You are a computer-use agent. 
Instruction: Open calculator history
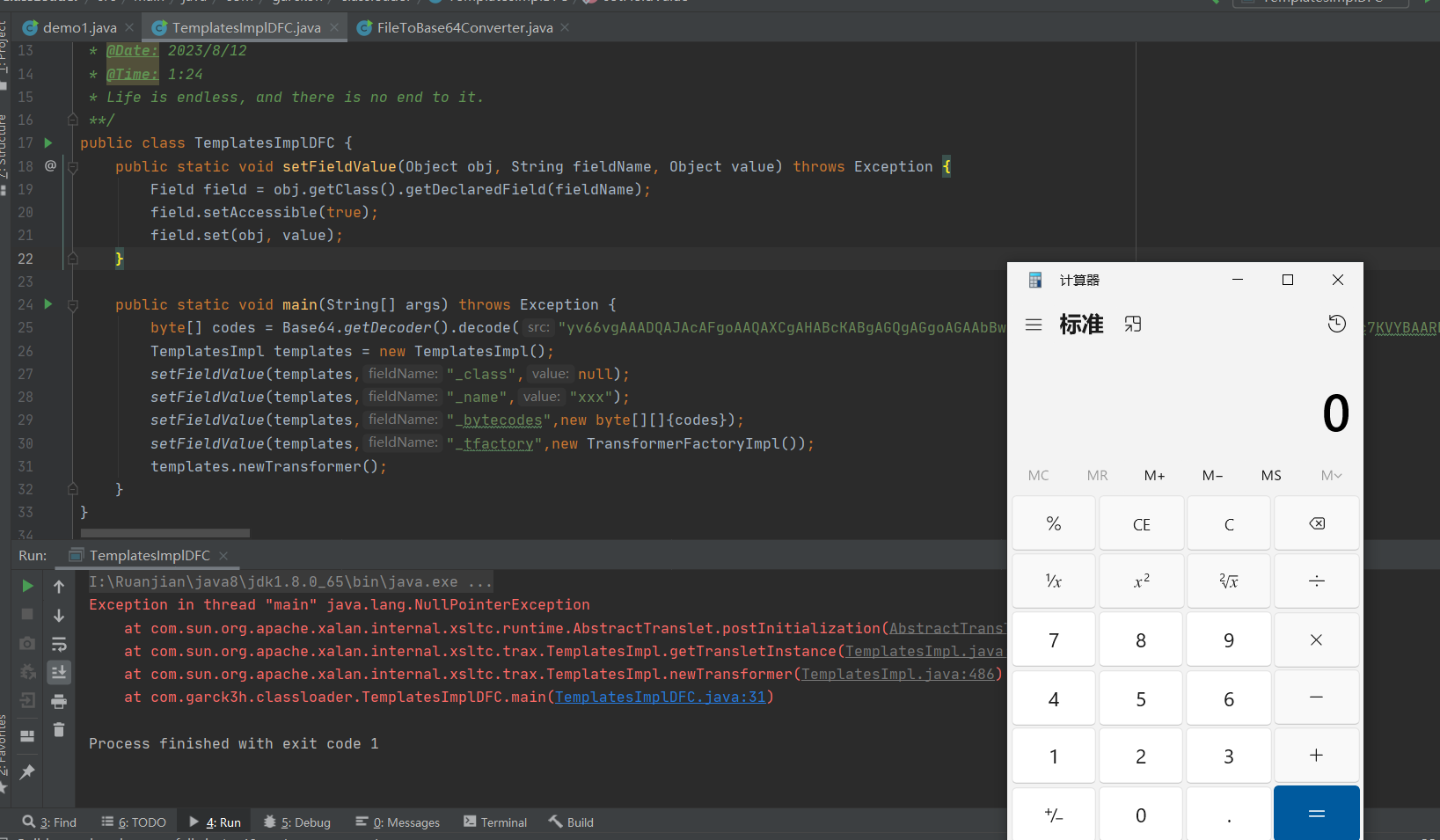click(1336, 324)
